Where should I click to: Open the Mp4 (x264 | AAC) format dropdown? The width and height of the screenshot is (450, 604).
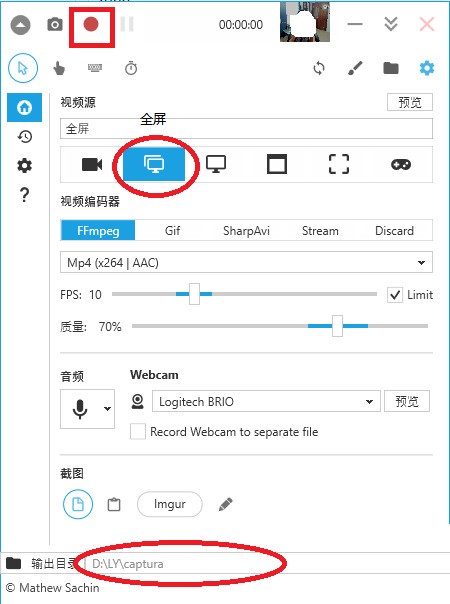pos(246,263)
